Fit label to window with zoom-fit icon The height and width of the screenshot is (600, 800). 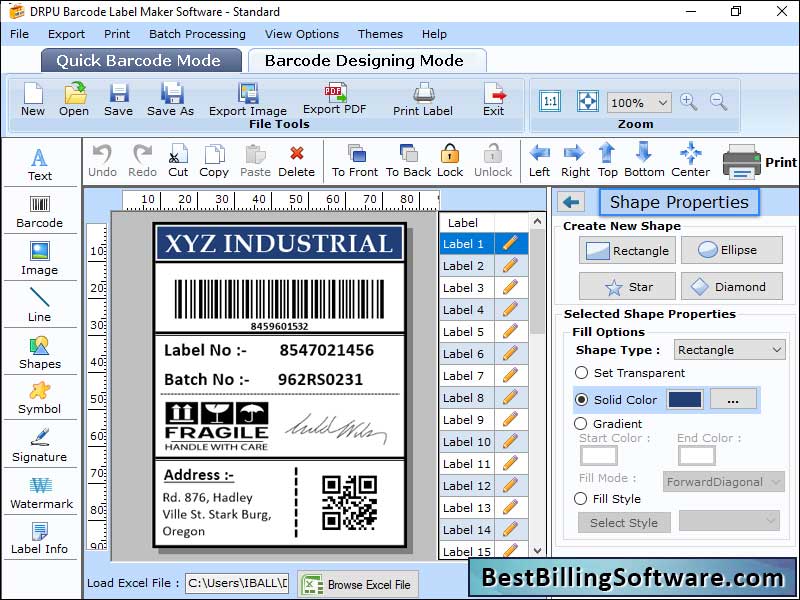coord(587,101)
